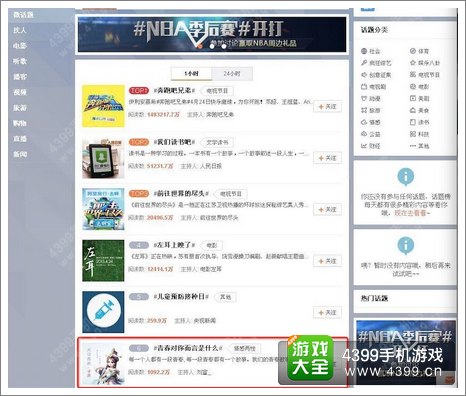The width and height of the screenshot is (466, 396).
Task: Switch to the 24小时 ranking tab
Action: 232,74
